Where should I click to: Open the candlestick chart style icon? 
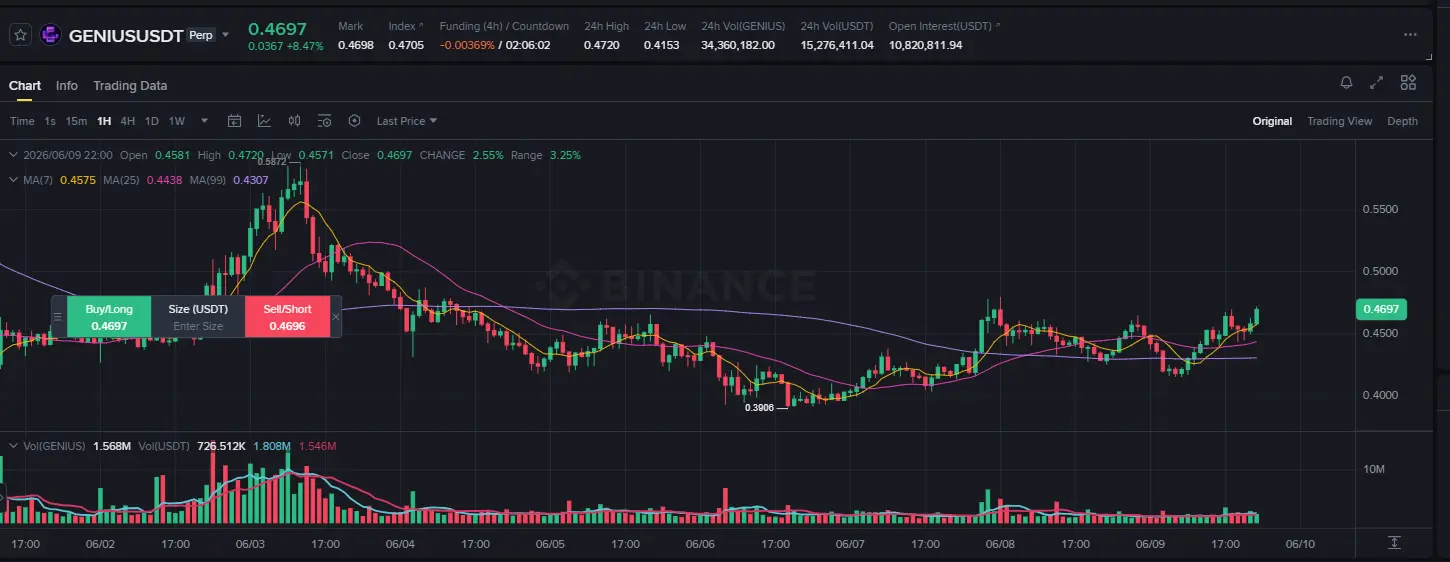click(x=294, y=121)
